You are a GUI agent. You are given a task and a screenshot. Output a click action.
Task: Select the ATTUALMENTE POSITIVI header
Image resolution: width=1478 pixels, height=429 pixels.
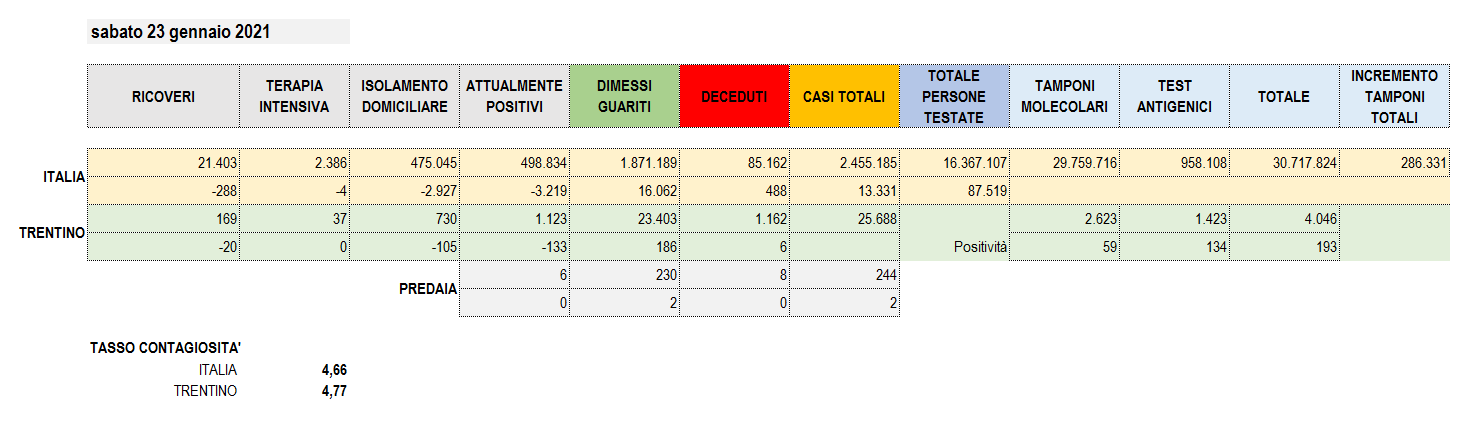514,97
